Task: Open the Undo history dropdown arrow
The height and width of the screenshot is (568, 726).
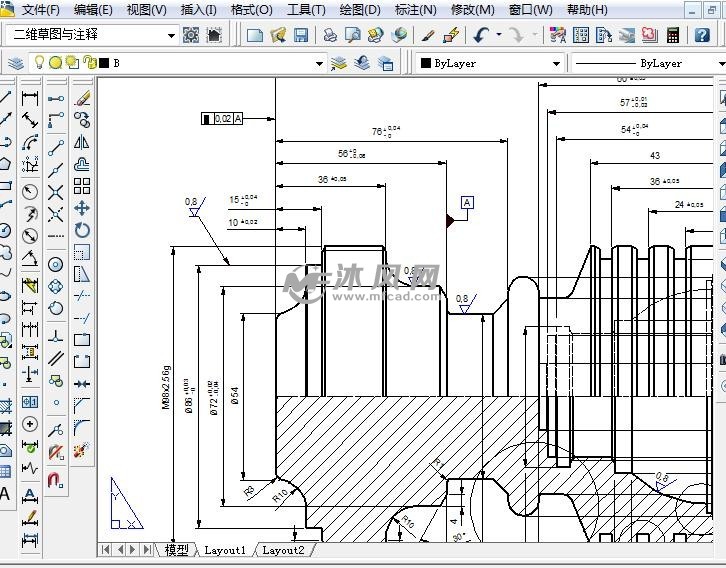Action: coord(499,35)
